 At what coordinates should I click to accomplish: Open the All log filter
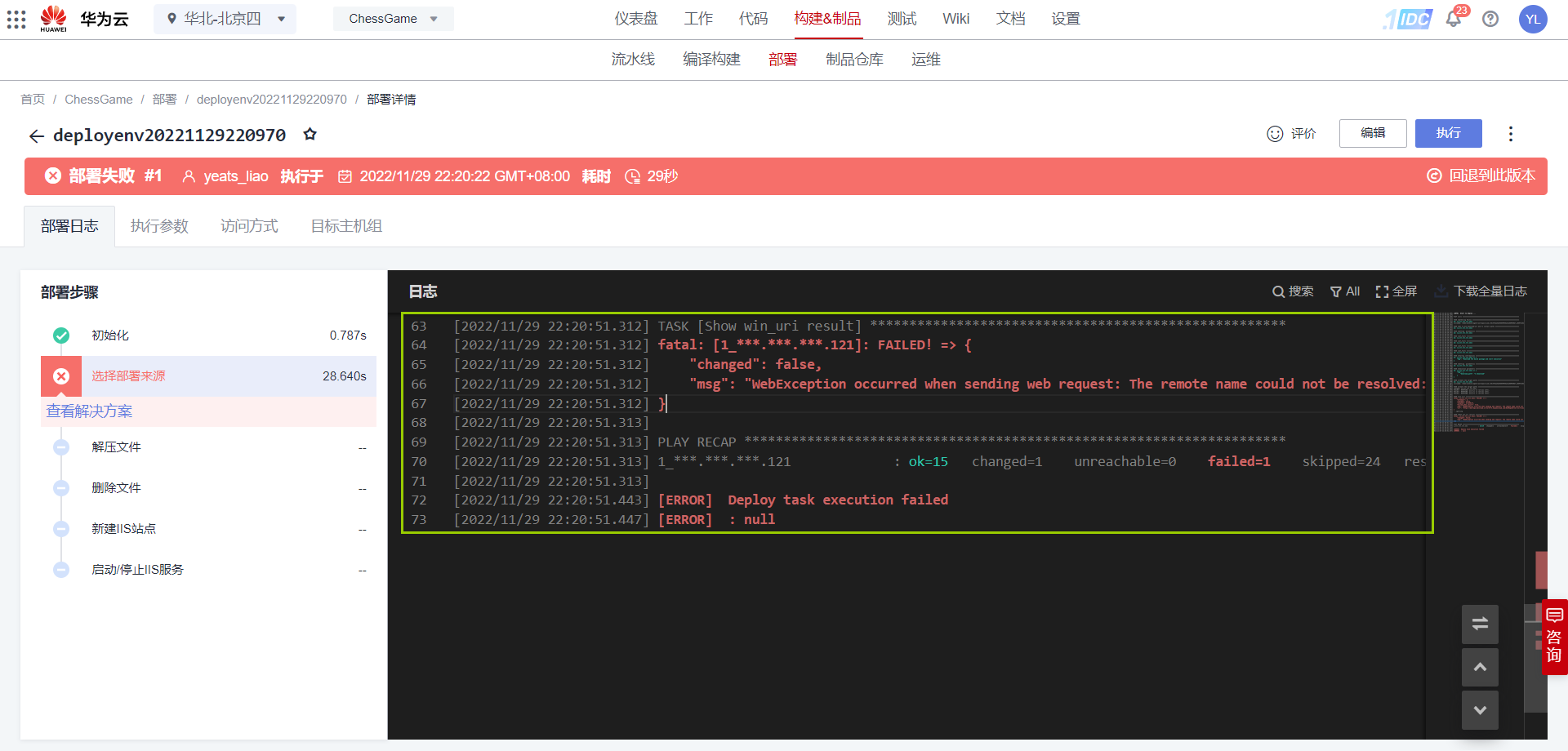(x=1344, y=291)
